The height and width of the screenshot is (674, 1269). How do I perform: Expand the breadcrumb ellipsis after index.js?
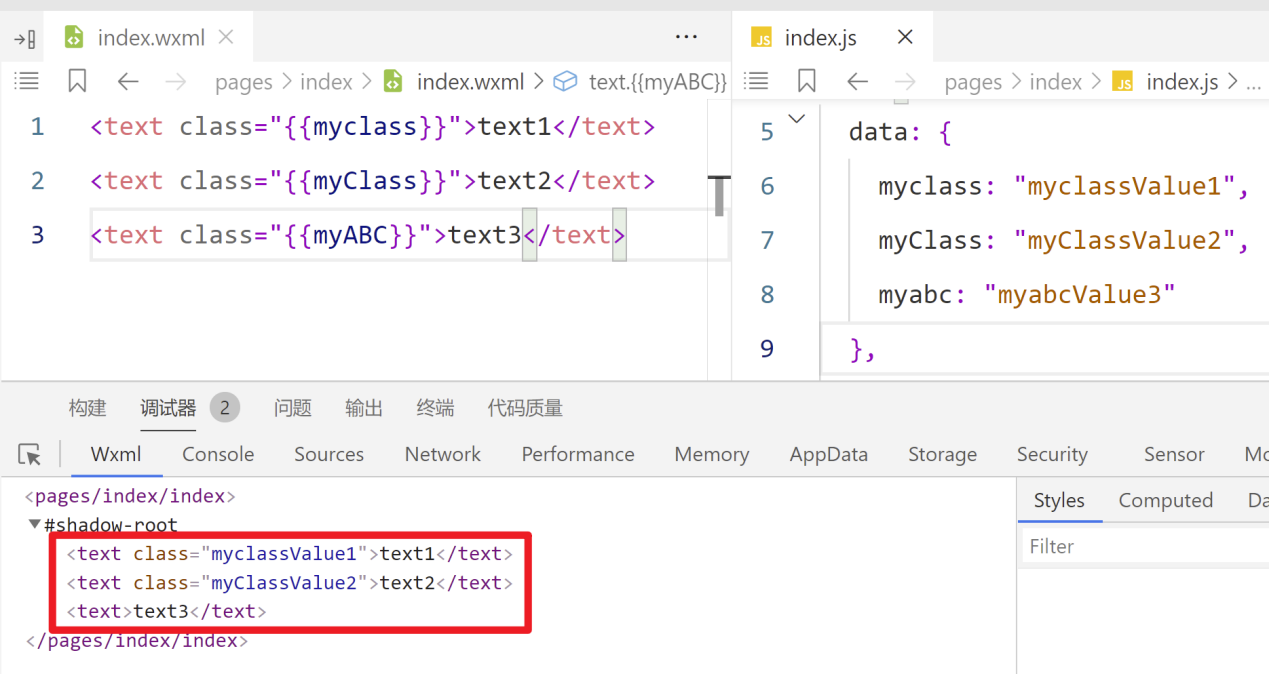pyautogui.click(x=1253, y=82)
